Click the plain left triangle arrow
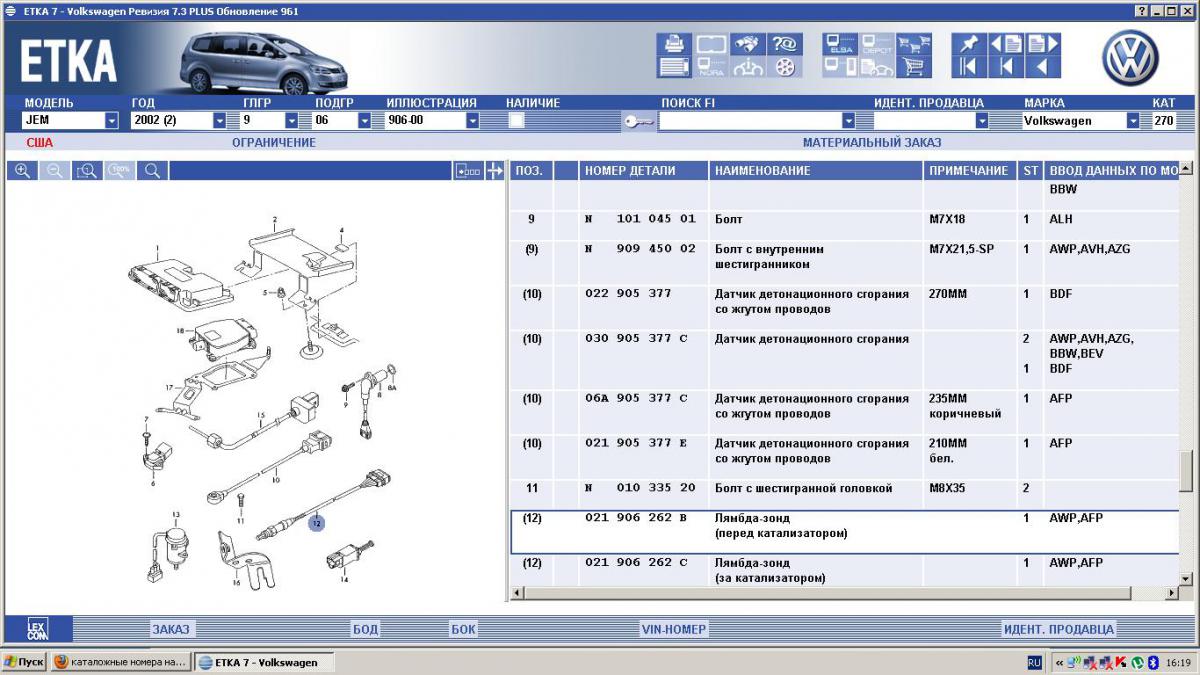 pos(1043,67)
